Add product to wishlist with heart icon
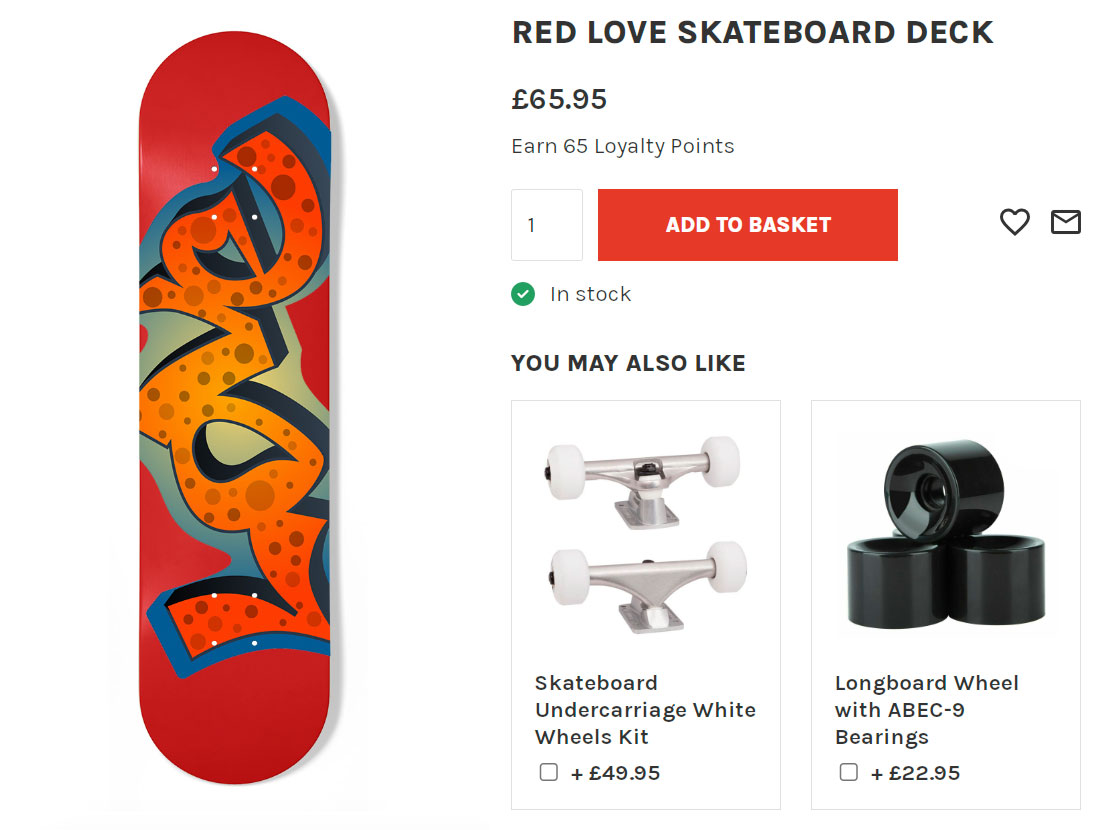The width and height of the screenshot is (1095, 830). 1014,222
